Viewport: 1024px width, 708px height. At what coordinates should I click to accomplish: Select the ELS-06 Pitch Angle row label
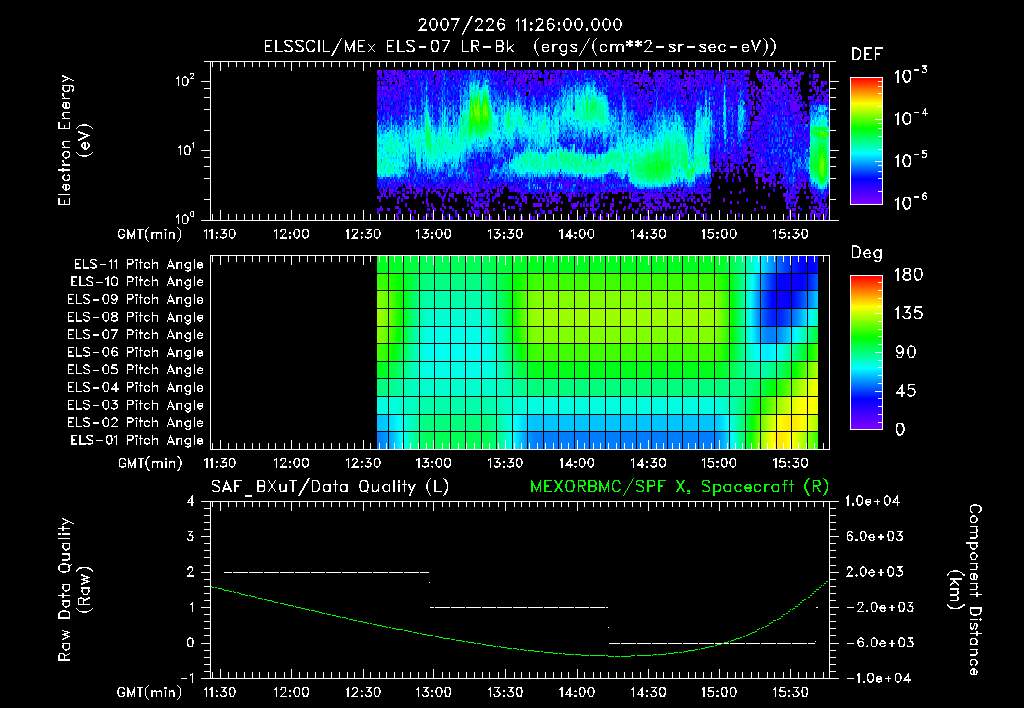(x=136, y=353)
